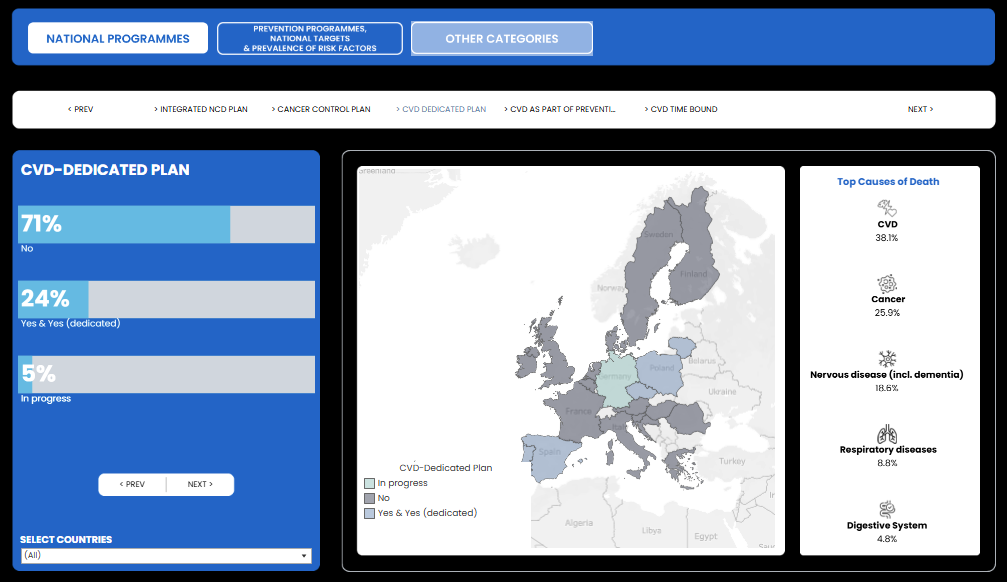
Task: Click the In progress legend color swatch
Action: [370, 483]
